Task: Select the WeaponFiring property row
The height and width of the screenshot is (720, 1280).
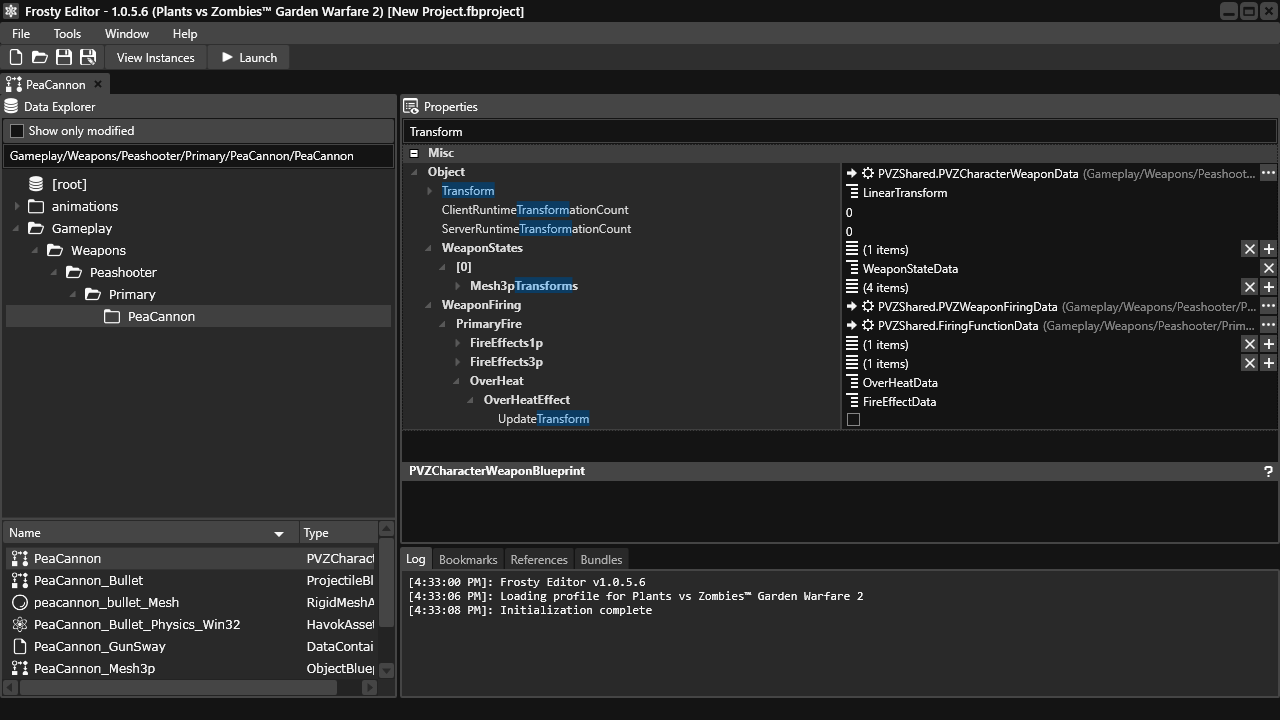Action: click(x=481, y=305)
